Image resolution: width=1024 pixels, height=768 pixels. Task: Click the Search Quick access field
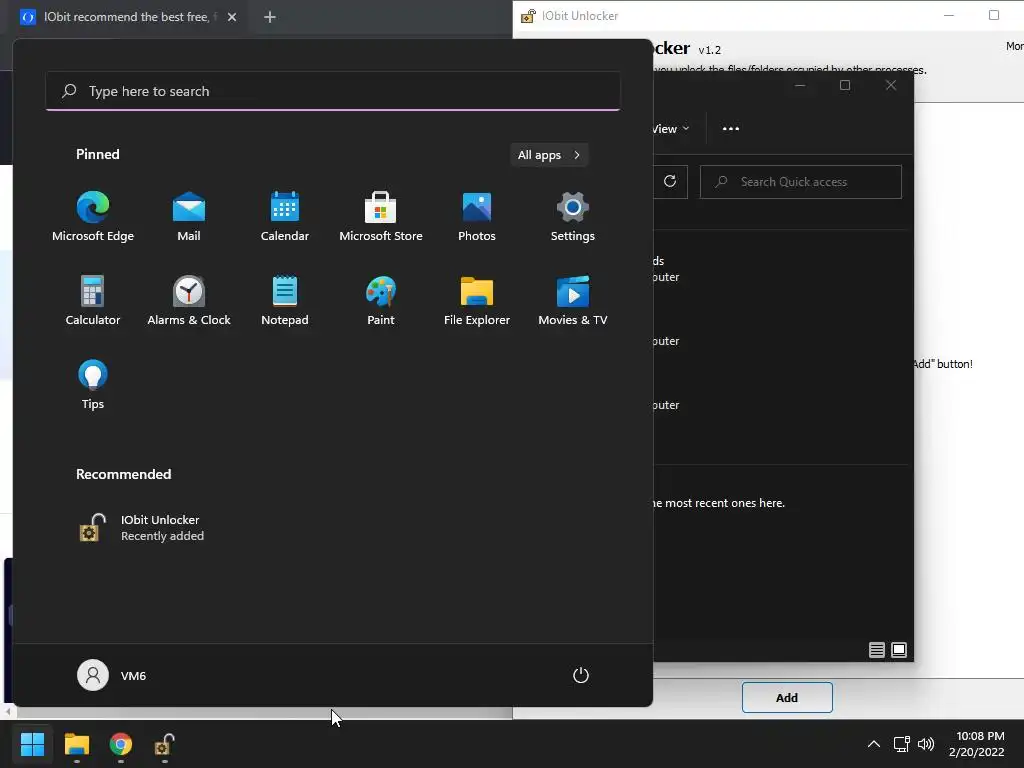coord(801,182)
